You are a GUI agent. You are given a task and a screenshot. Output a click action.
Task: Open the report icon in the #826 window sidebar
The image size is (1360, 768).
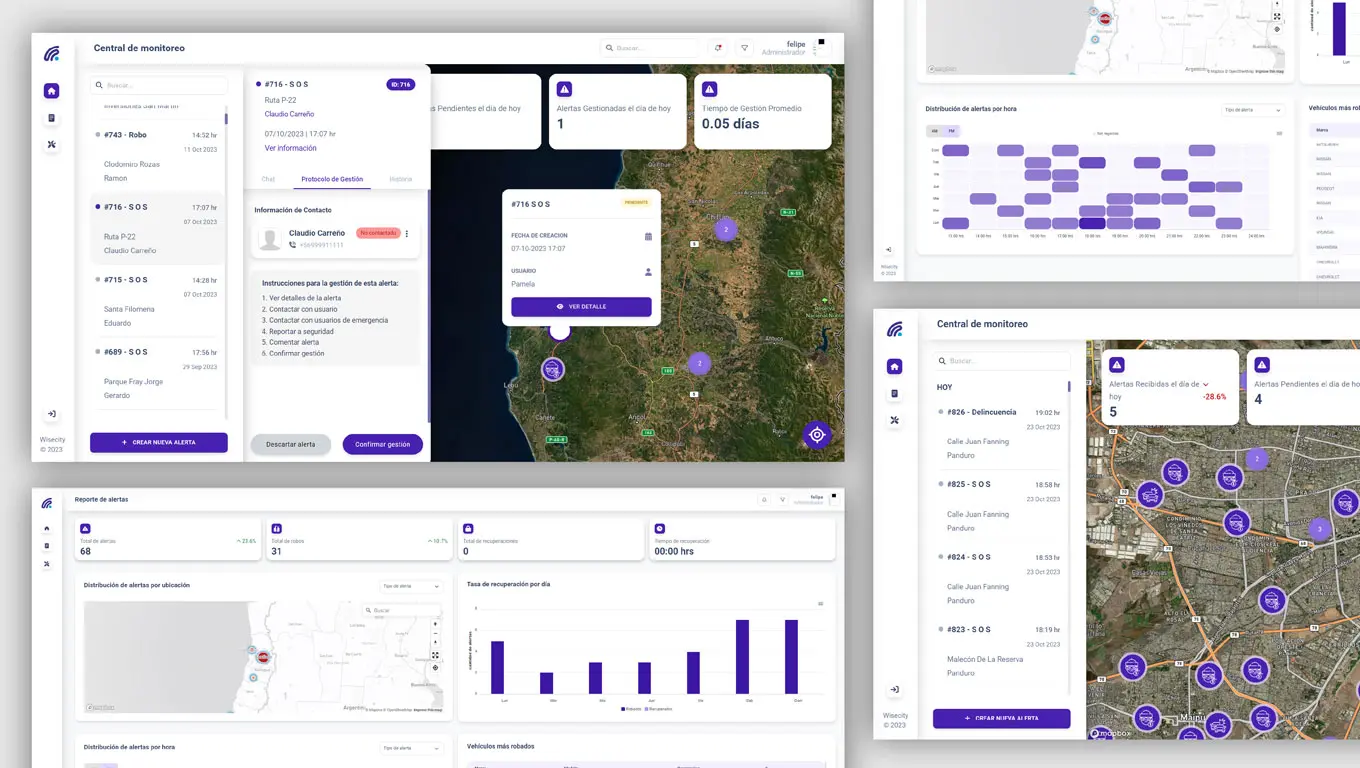pos(895,393)
